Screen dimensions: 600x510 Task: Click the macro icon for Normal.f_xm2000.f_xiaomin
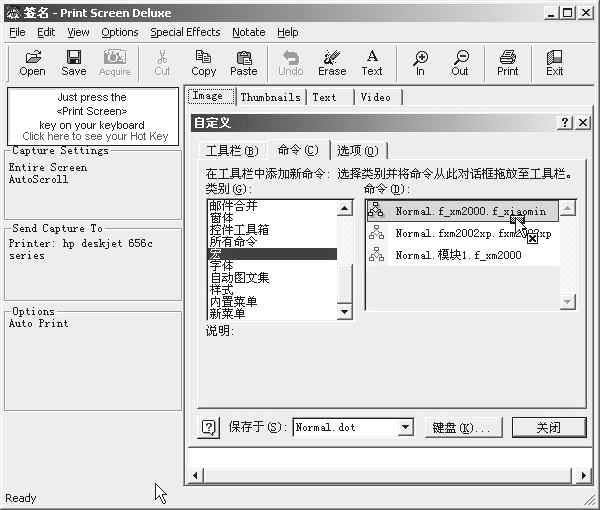coord(376,210)
